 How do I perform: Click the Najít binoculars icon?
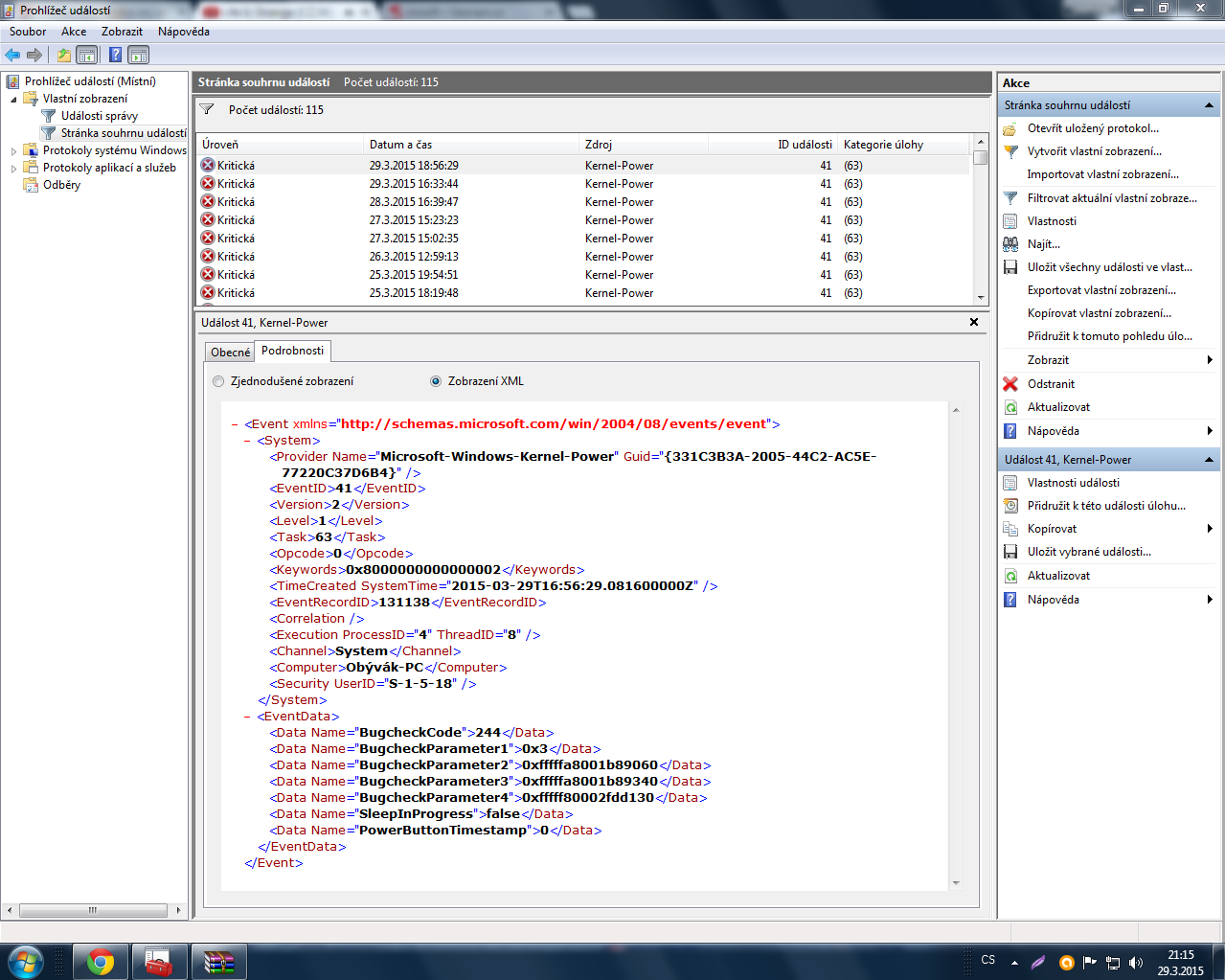coord(1009,244)
